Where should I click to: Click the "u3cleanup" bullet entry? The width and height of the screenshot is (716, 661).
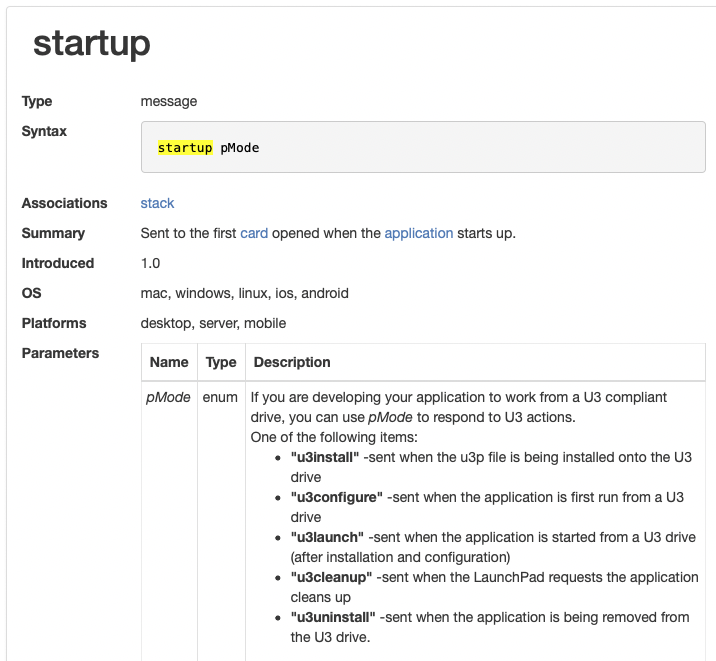pos(331,577)
